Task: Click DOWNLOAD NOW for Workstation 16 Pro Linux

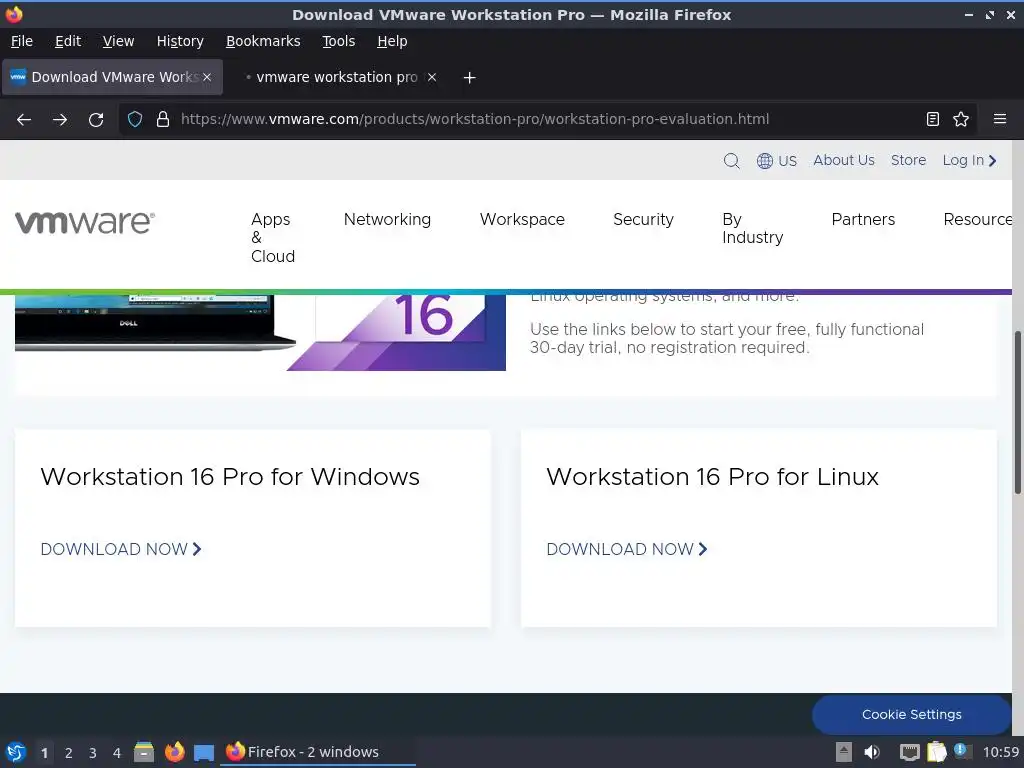Action: tap(627, 549)
